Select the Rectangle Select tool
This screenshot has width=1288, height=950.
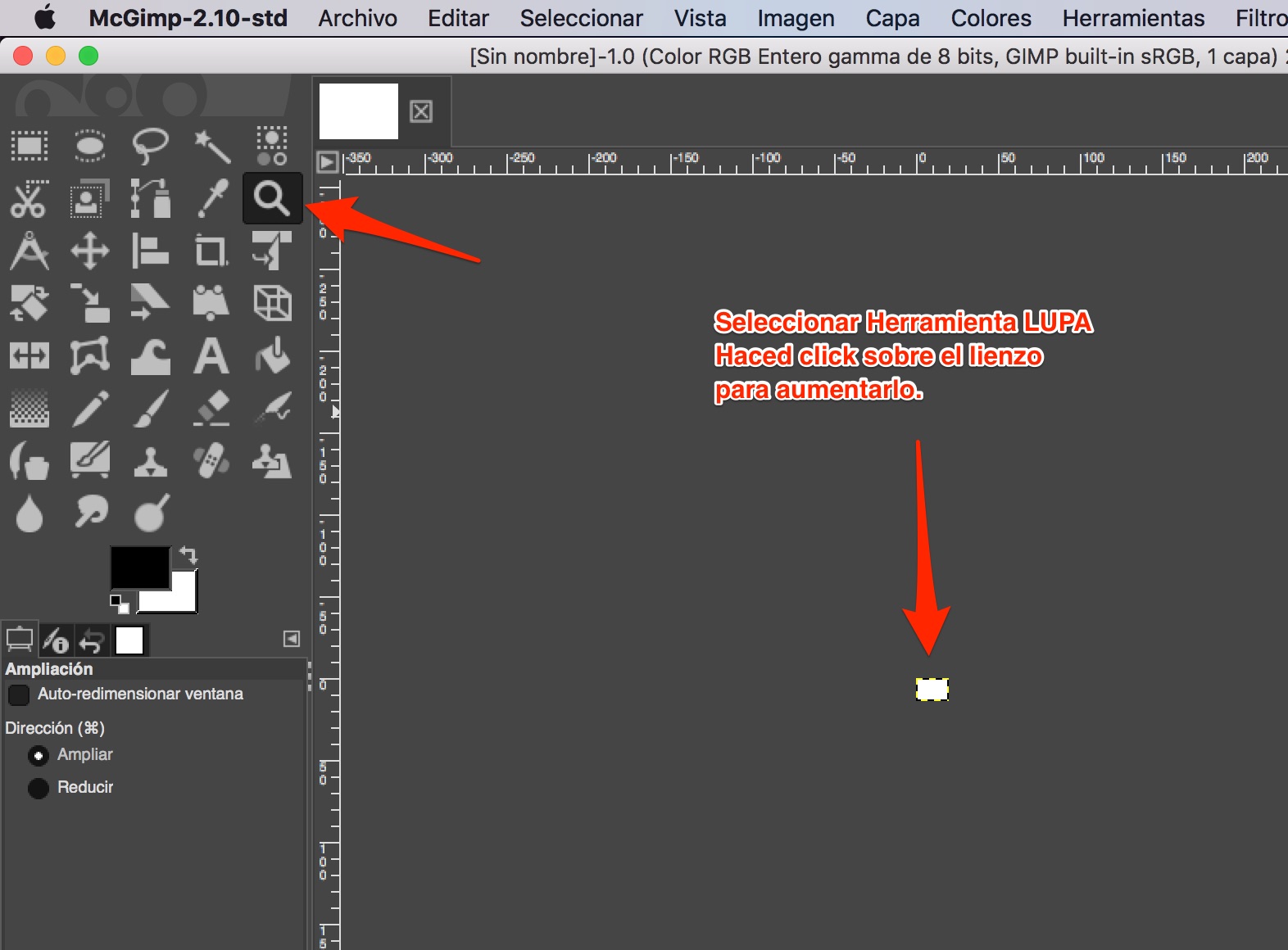[29, 147]
